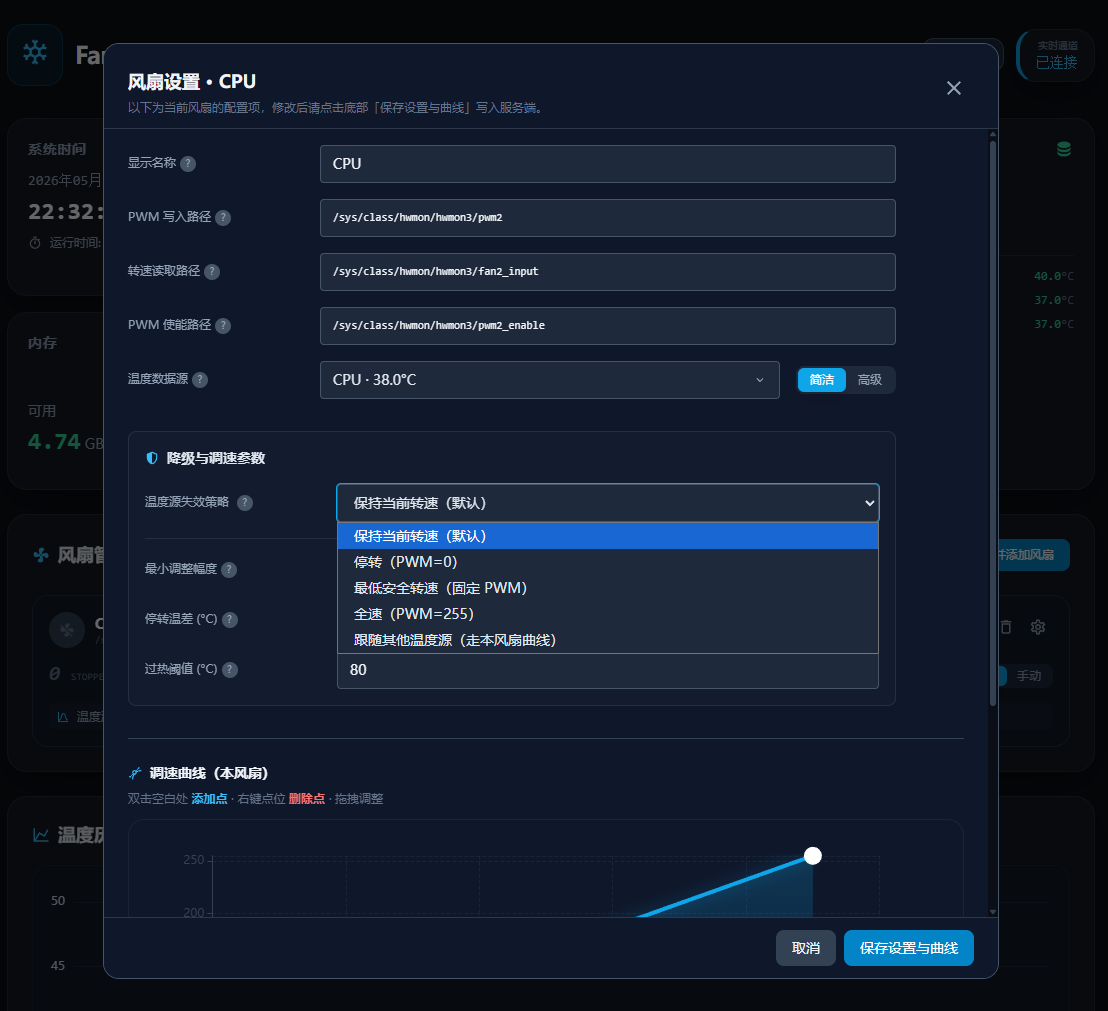Click curve icon beside 调速曲线 heading
The image size is (1108, 1011).
[135, 773]
